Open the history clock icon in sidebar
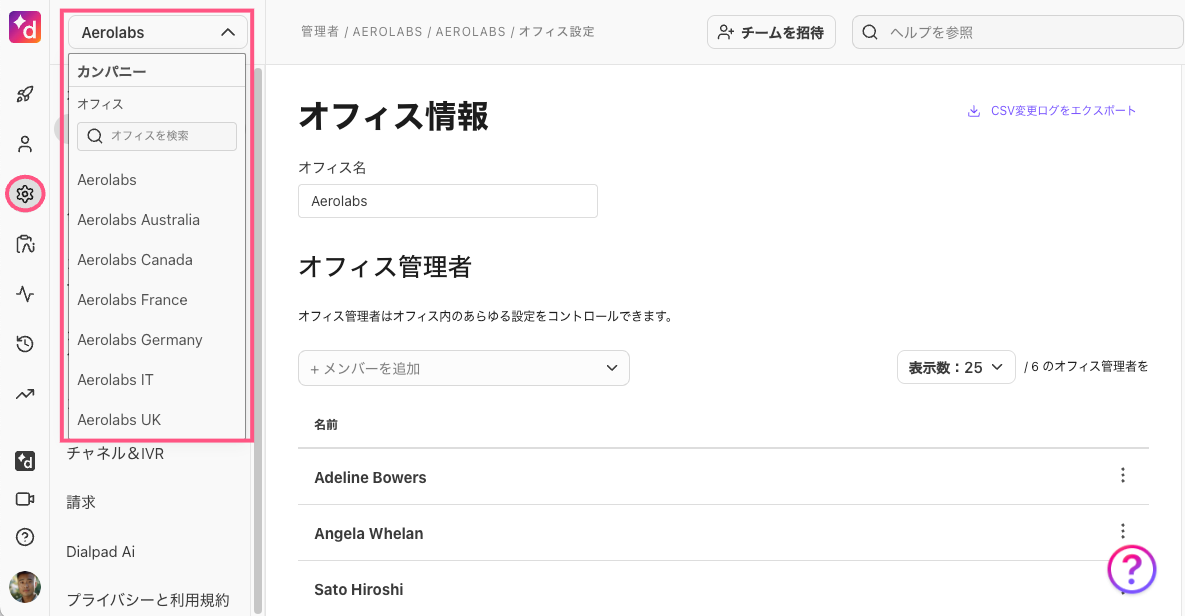The width and height of the screenshot is (1185, 616). (25, 344)
